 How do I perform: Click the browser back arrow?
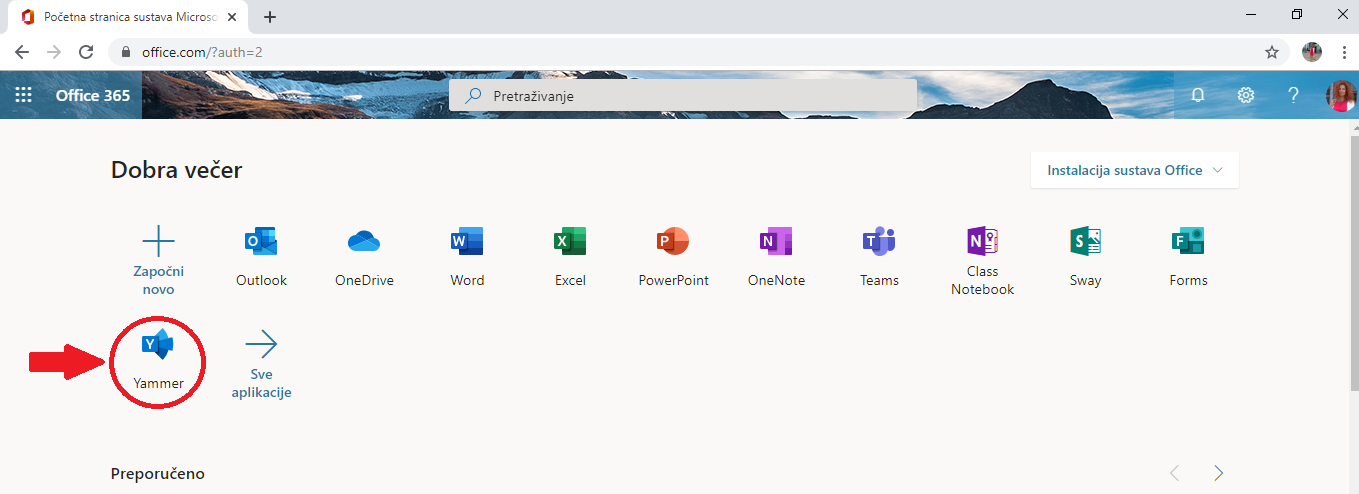pyautogui.click(x=22, y=52)
